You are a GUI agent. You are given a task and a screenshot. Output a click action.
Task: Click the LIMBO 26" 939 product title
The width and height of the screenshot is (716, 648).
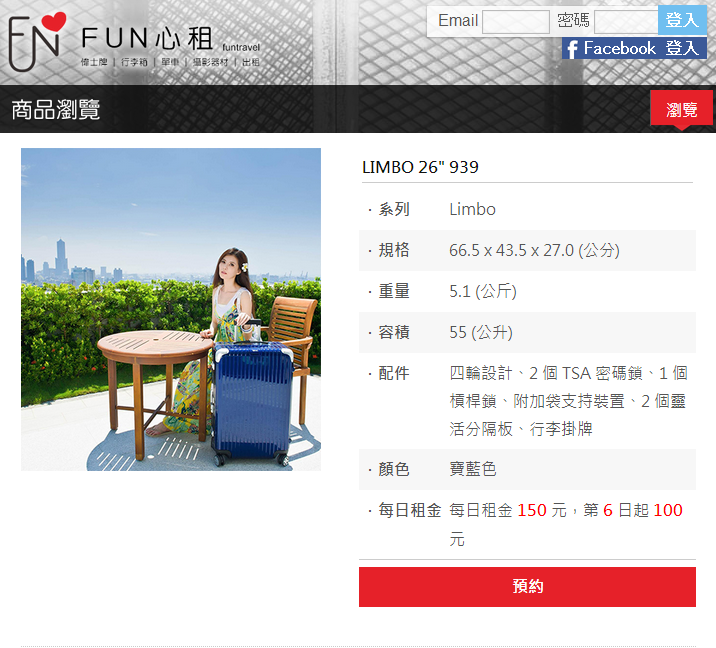click(420, 167)
